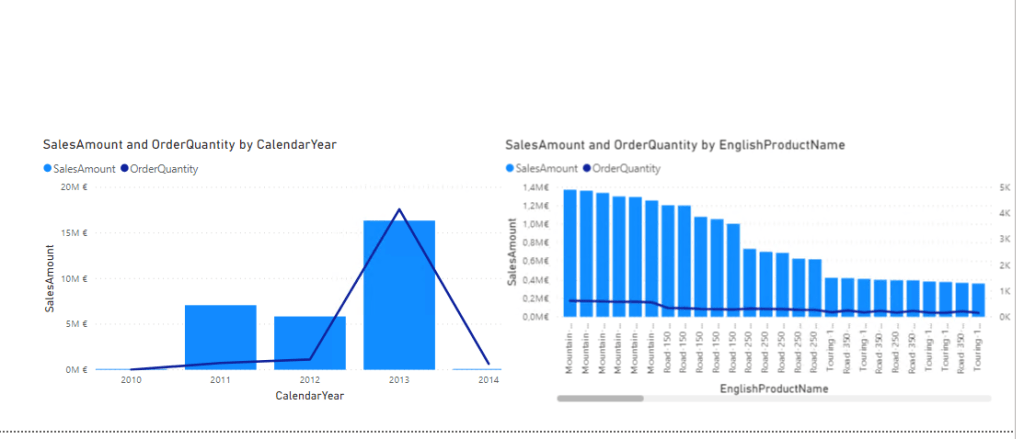Image resolution: width=1024 pixels, height=439 pixels.
Task: Click OrderQuantity legend marker in CalendarYear chart
Action: pyautogui.click(x=125, y=169)
